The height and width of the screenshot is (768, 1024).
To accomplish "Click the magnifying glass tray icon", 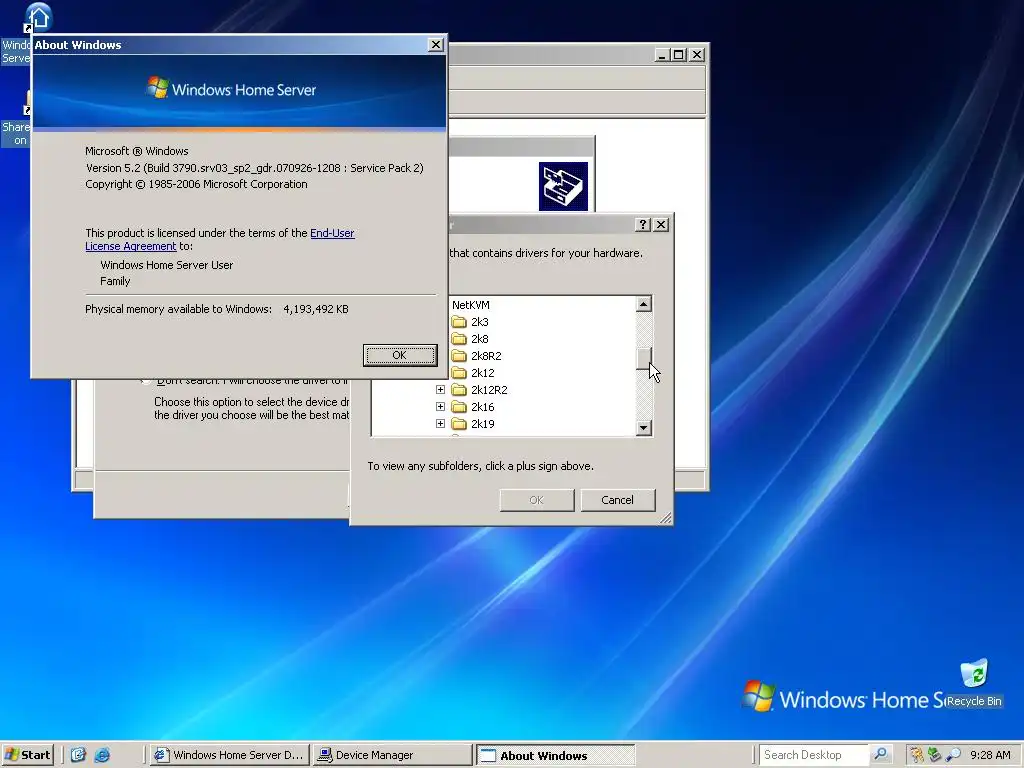I will tap(953, 755).
